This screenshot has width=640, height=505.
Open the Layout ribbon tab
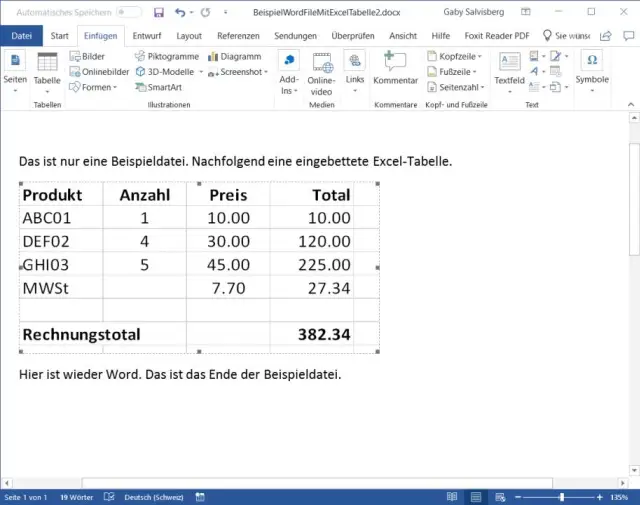point(189,35)
